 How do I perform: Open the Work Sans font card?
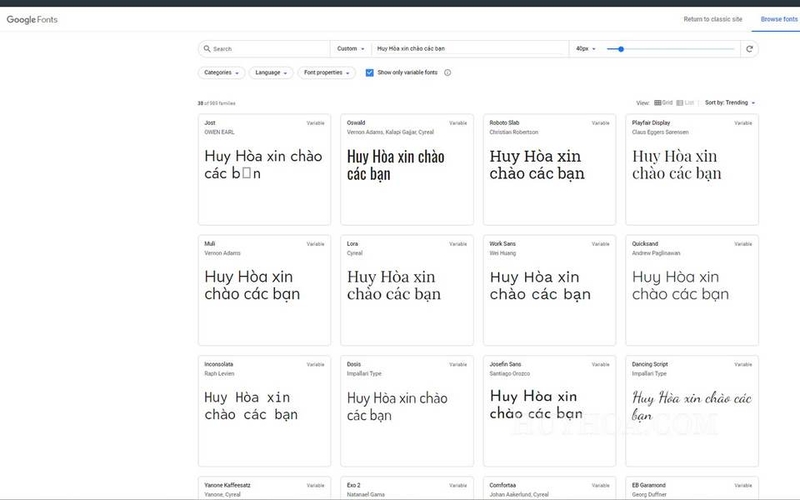click(549, 290)
